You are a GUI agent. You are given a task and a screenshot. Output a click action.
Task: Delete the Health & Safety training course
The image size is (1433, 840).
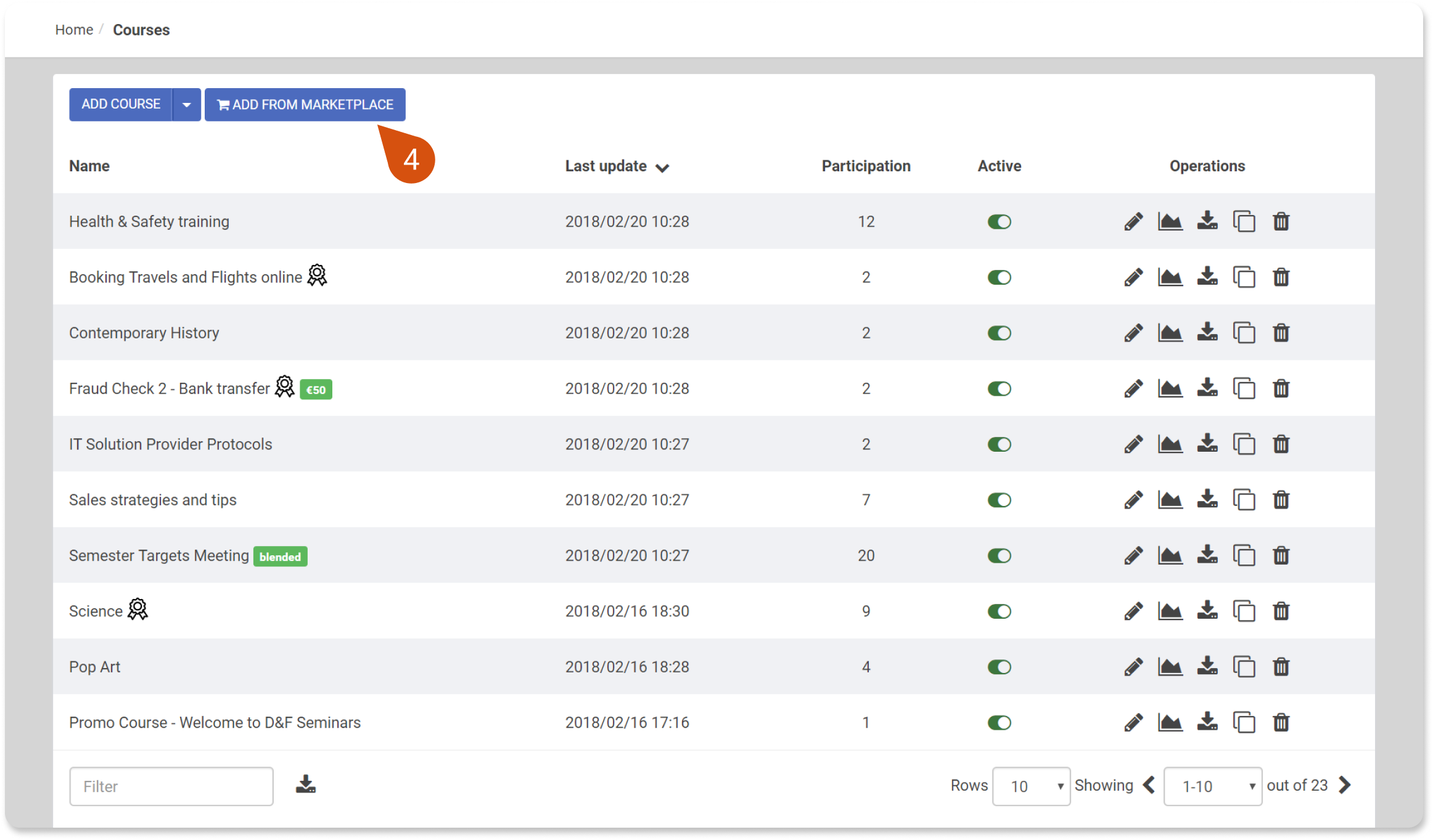point(1281,222)
